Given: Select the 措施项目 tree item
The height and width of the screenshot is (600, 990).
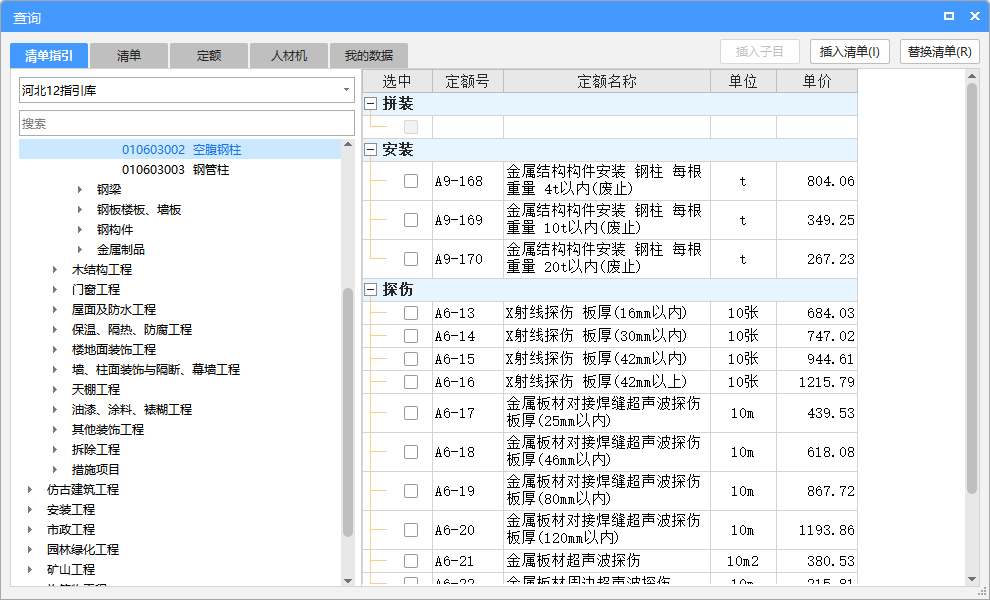Looking at the screenshot, I should (x=96, y=469).
